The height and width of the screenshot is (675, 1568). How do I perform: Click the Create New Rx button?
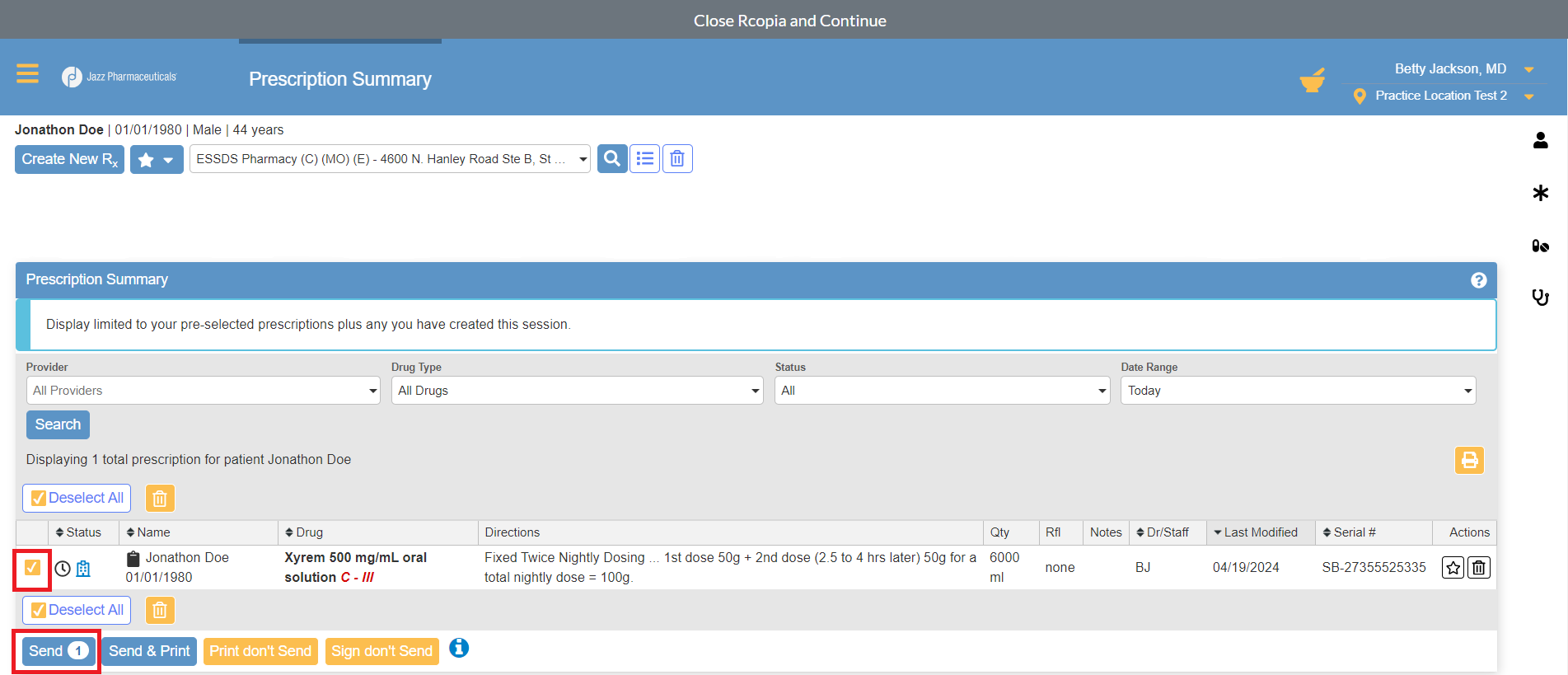69,159
